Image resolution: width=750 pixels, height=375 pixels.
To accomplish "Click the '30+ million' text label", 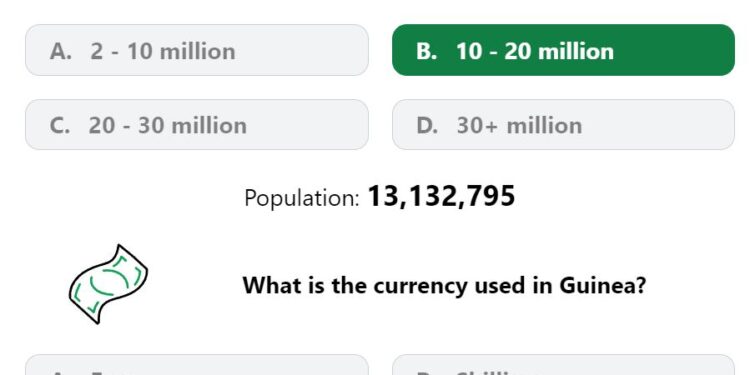I will click(x=519, y=126).
